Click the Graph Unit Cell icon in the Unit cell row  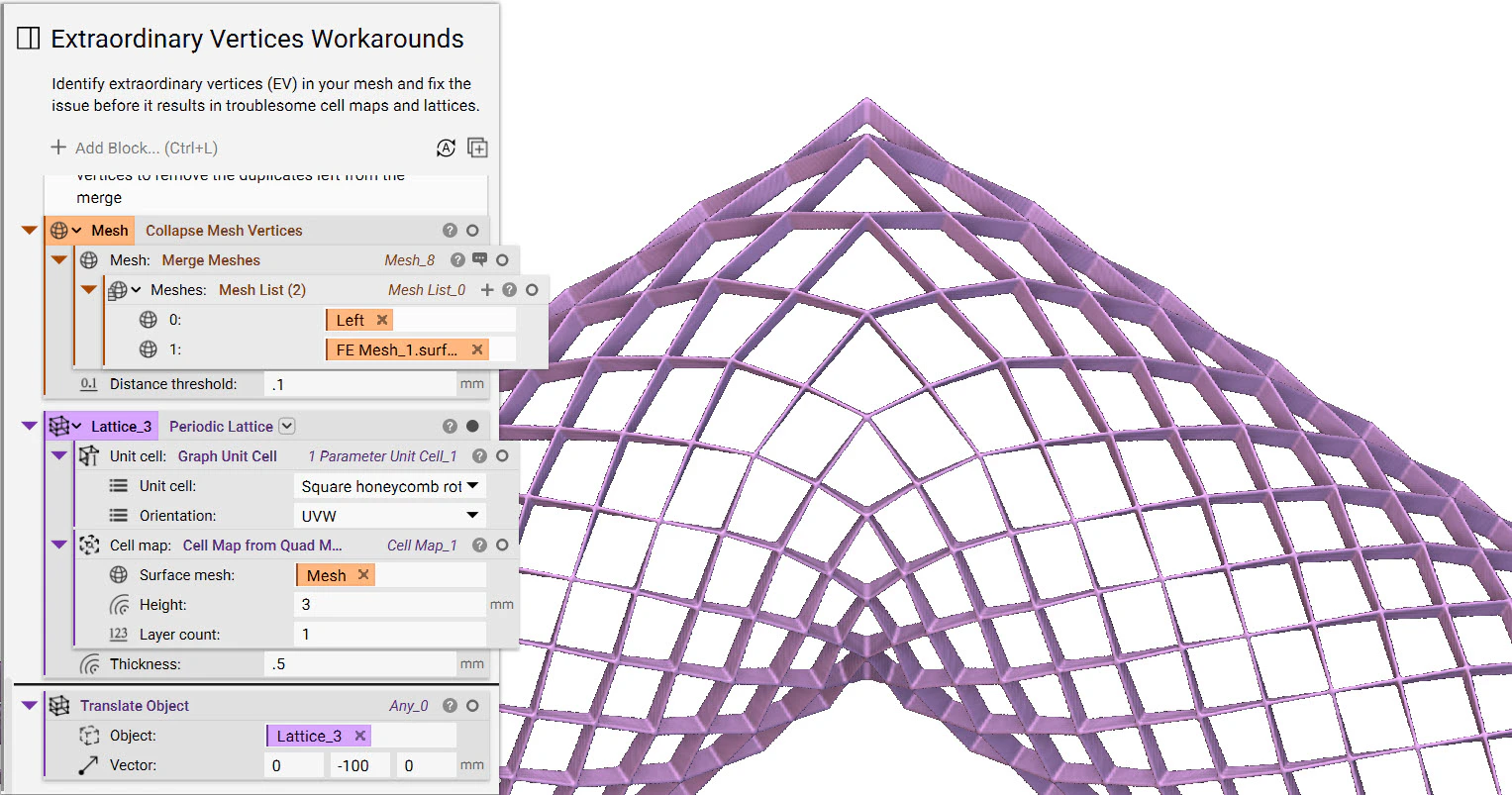click(x=88, y=455)
